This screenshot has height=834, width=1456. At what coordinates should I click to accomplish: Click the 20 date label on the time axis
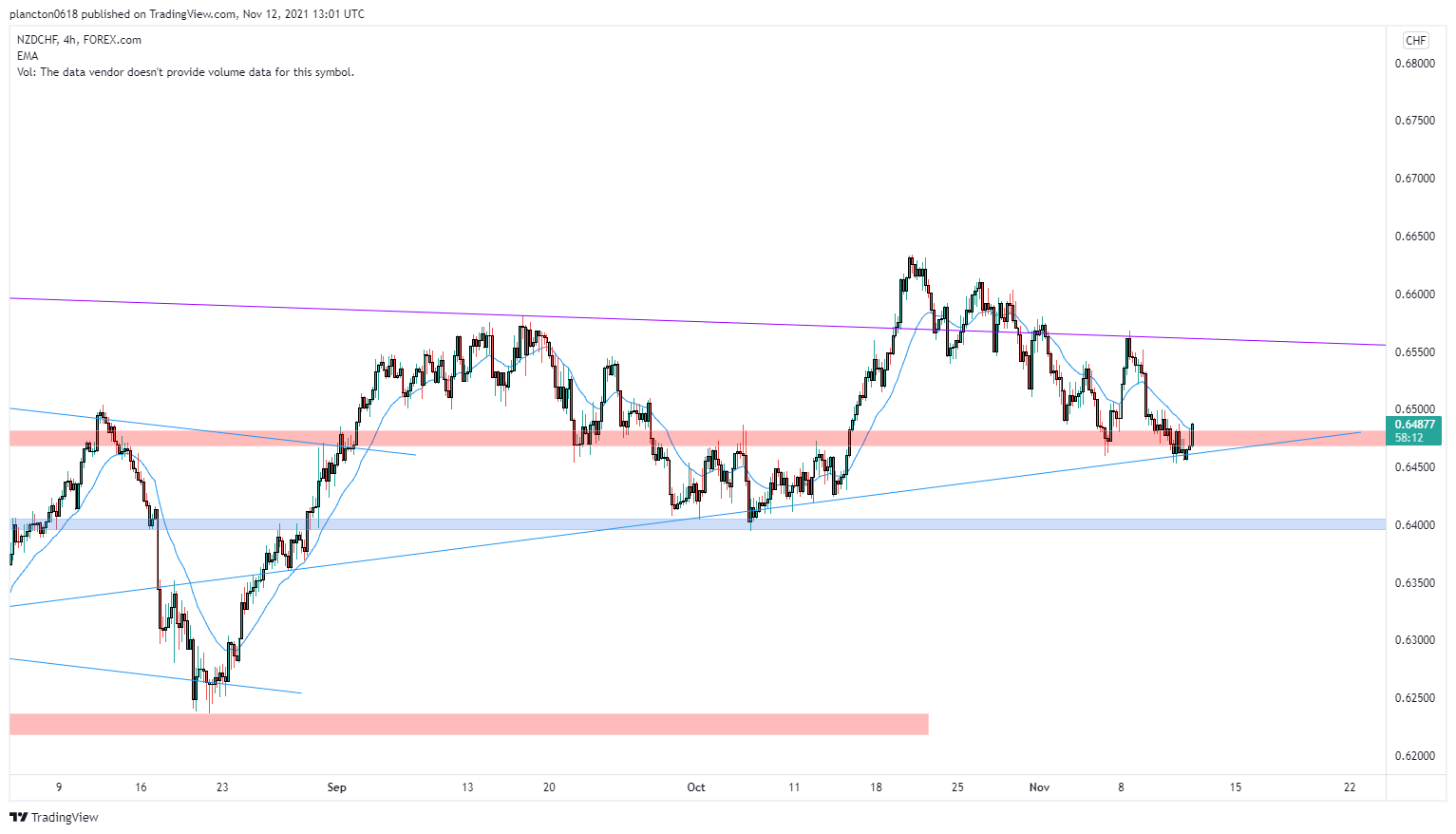pyautogui.click(x=549, y=787)
